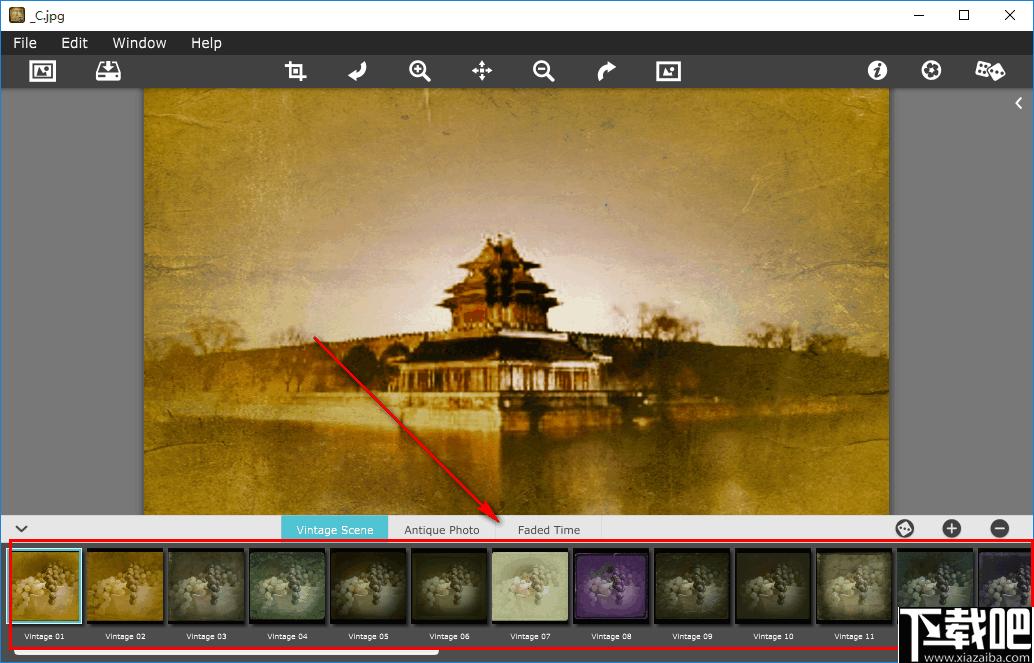Choose the Vintage 09 preset
The width and height of the screenshot is (1034, 663).
tap(692, 586)
